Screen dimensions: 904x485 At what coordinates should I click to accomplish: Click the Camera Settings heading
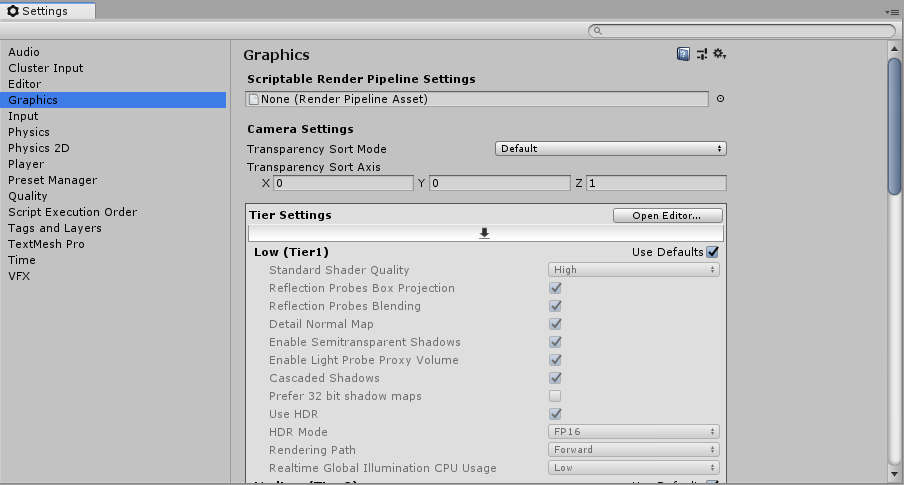coord(300,129)
